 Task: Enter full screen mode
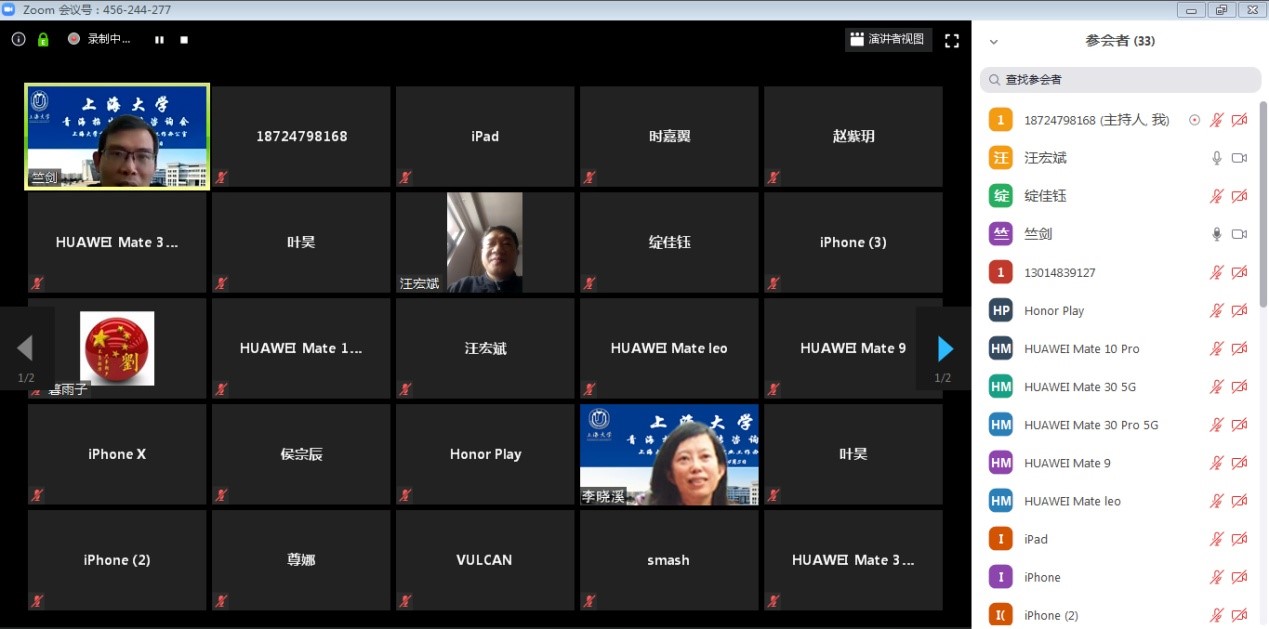click(x=951, y=40)
